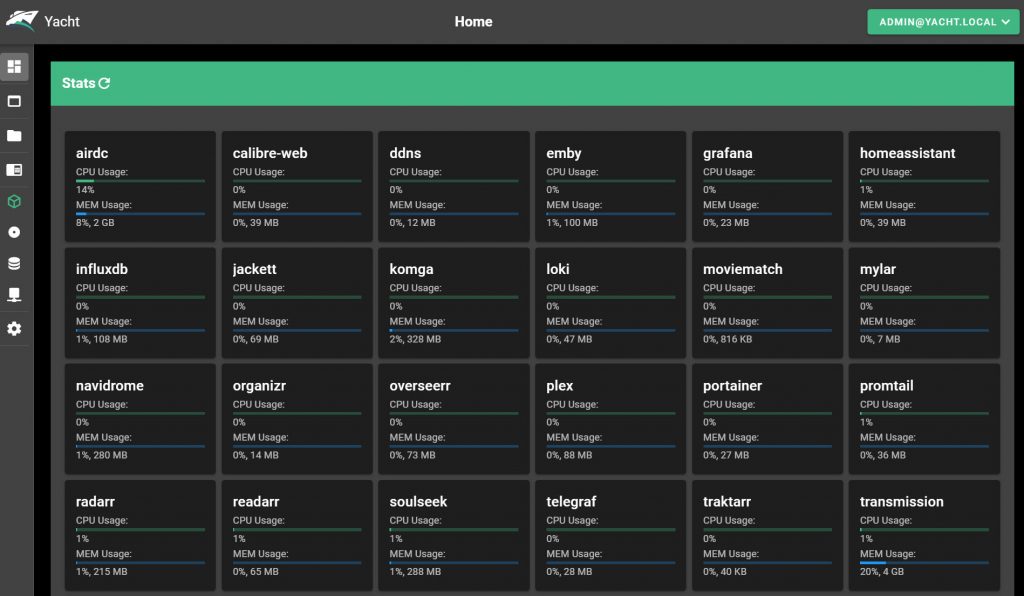Viewport: 1024px width, 596px height.
Task: Click the '1%, 288 MB' memory value
Action: 415,571
